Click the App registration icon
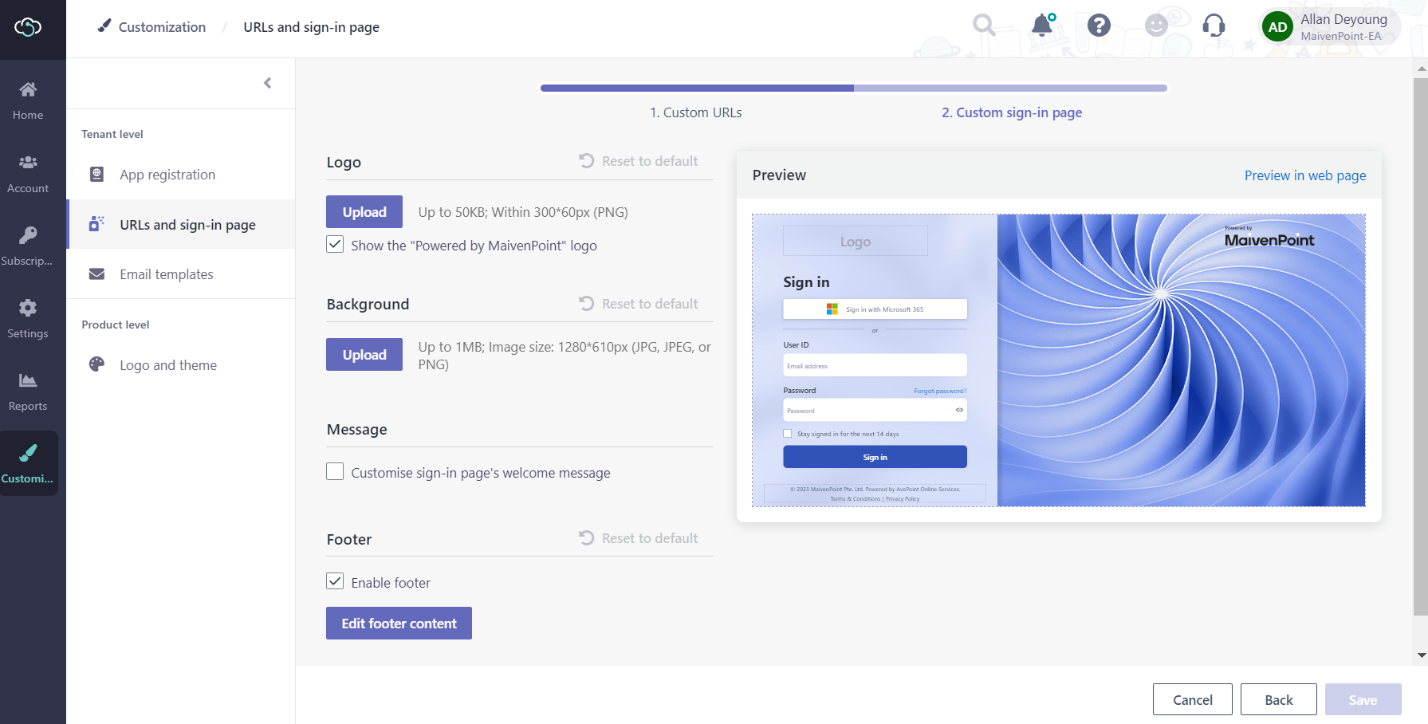The width and height of the screenshot is (1428, 724). pos(96,174)
